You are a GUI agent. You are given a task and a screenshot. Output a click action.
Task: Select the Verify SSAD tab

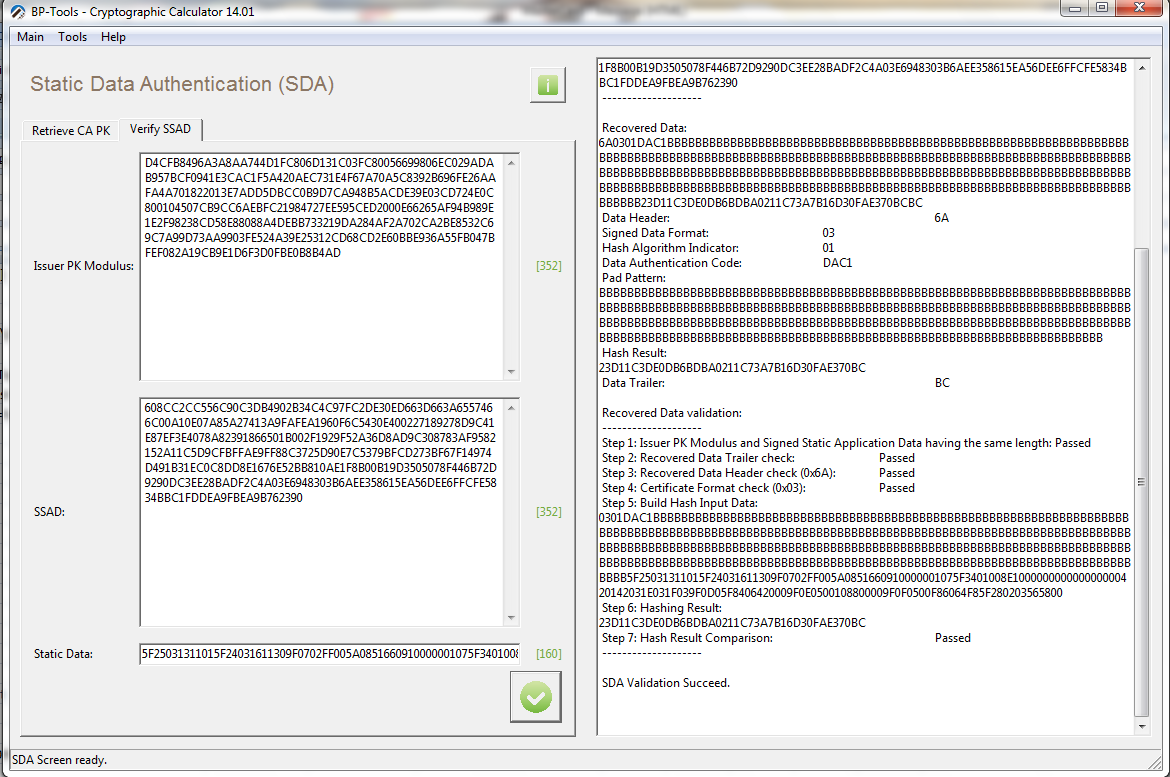coord(160,129)
